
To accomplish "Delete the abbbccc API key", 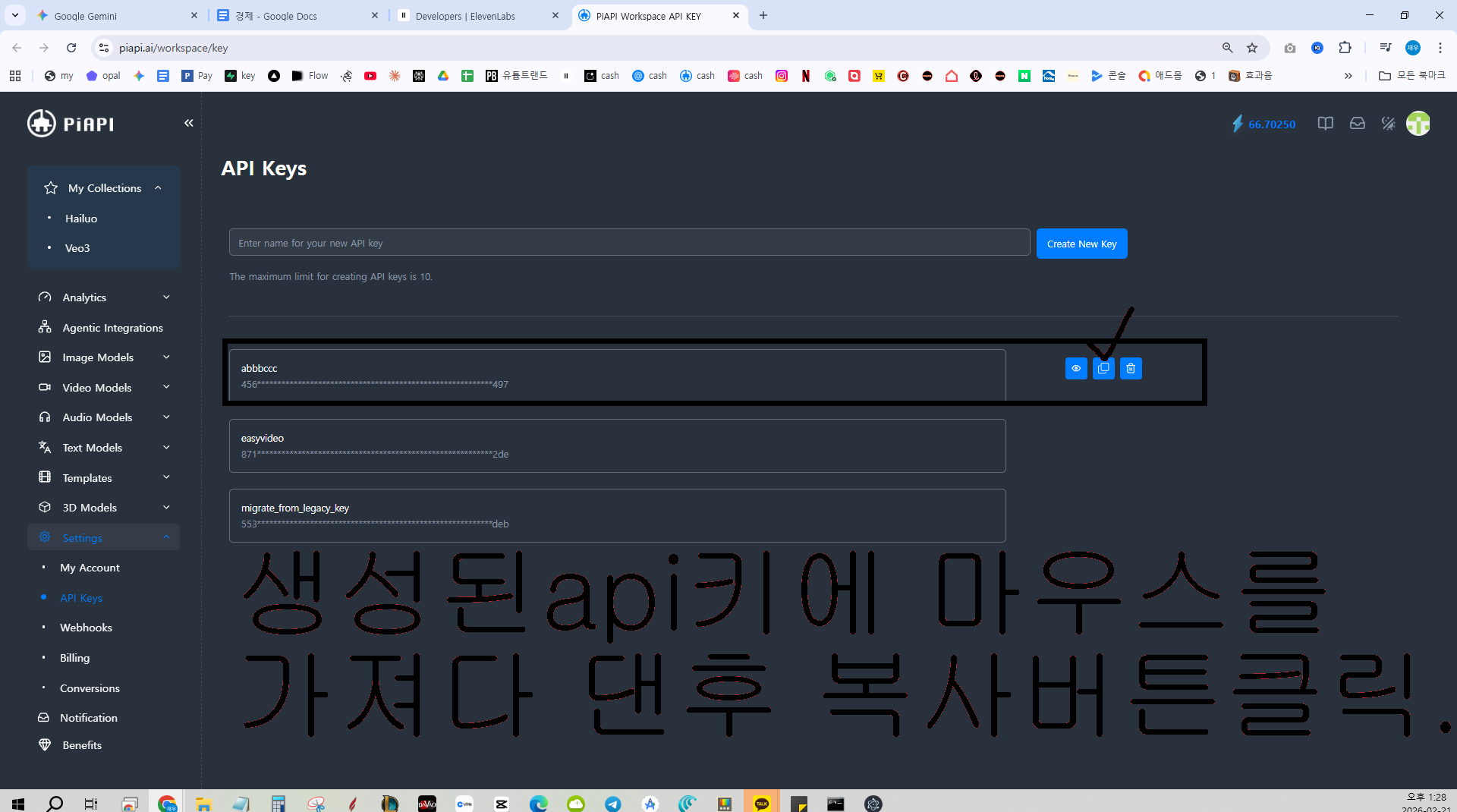I will (1131, 368).
